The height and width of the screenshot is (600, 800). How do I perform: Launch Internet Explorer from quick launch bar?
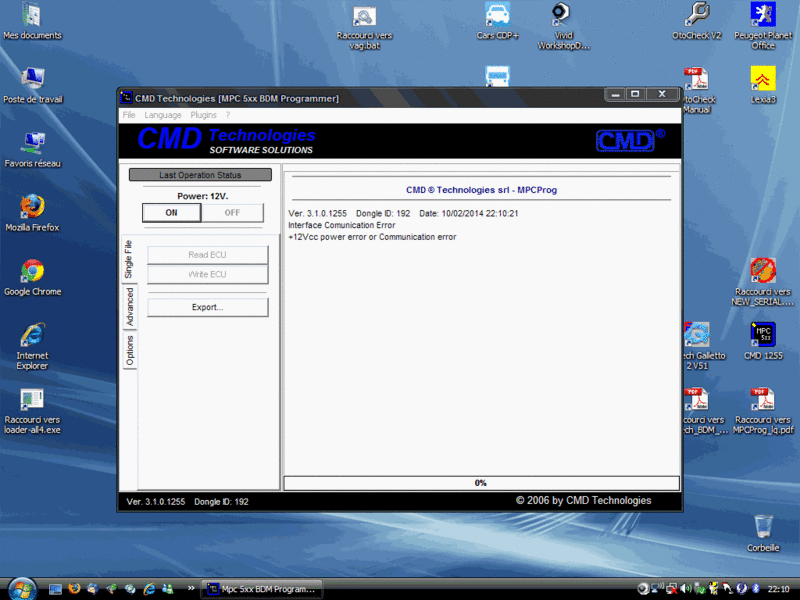(x=149, y=589)
